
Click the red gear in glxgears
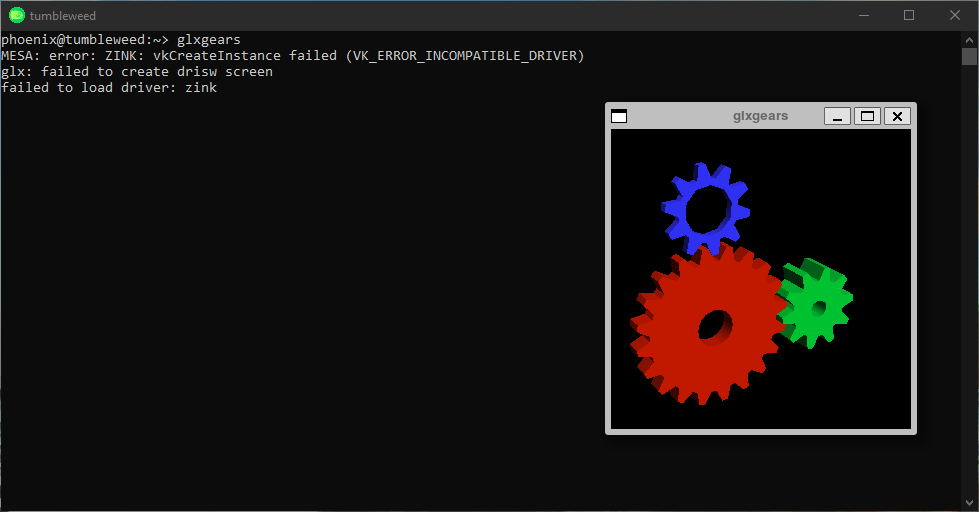[x=709, y=325]
